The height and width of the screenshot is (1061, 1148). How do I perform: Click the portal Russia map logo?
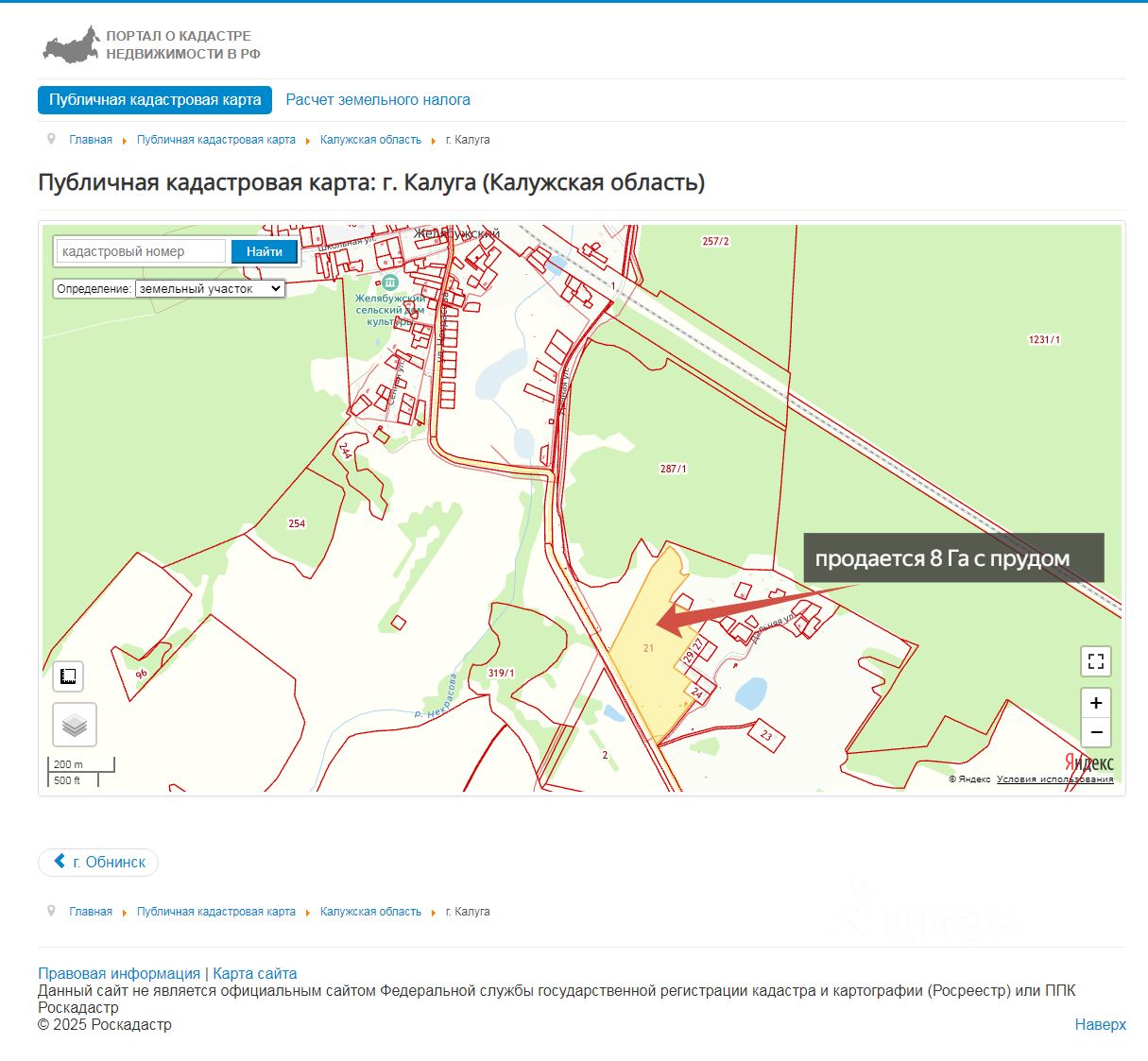(x=71, y=45)
